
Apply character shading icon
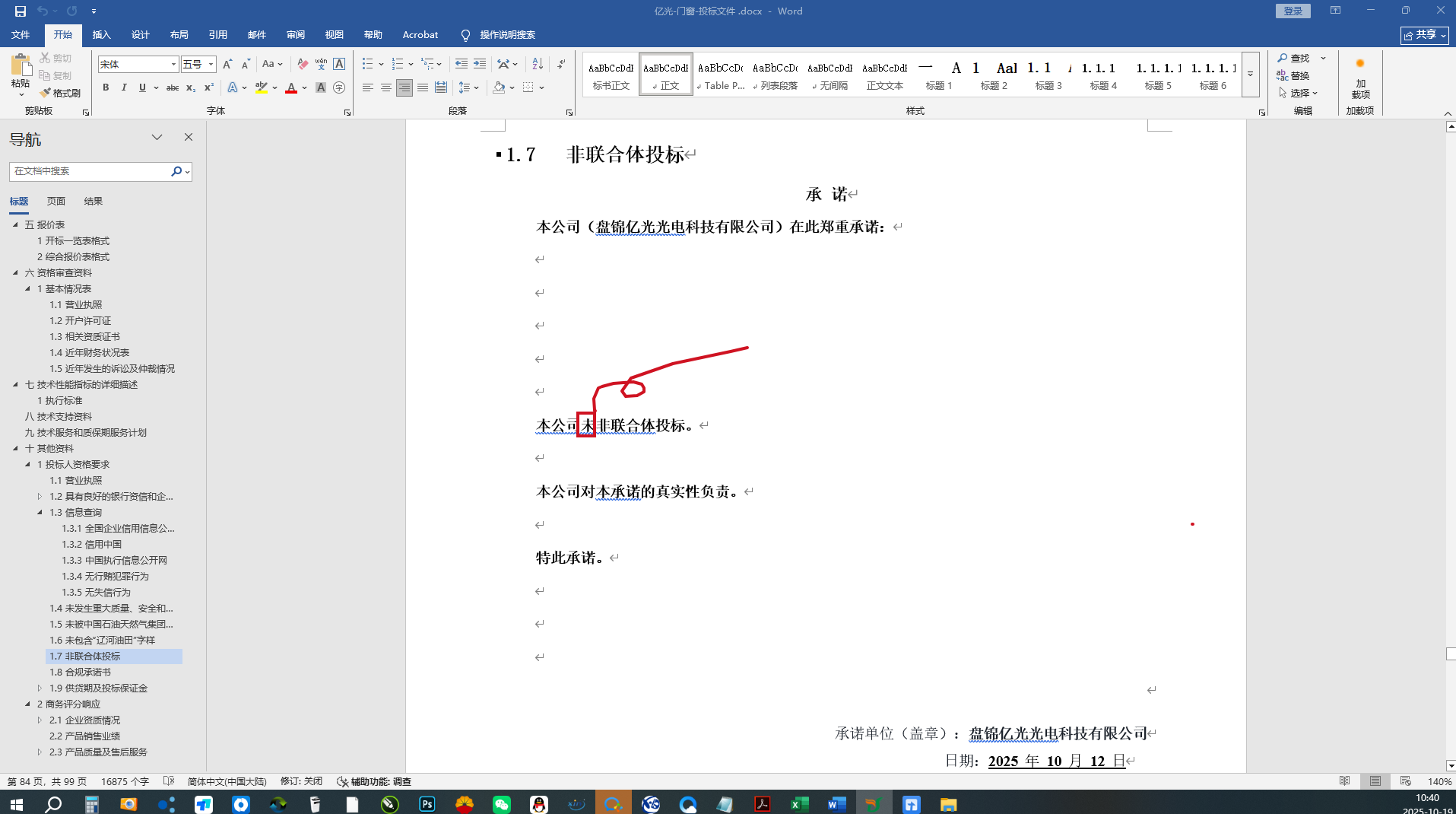[x=321, y=87]
